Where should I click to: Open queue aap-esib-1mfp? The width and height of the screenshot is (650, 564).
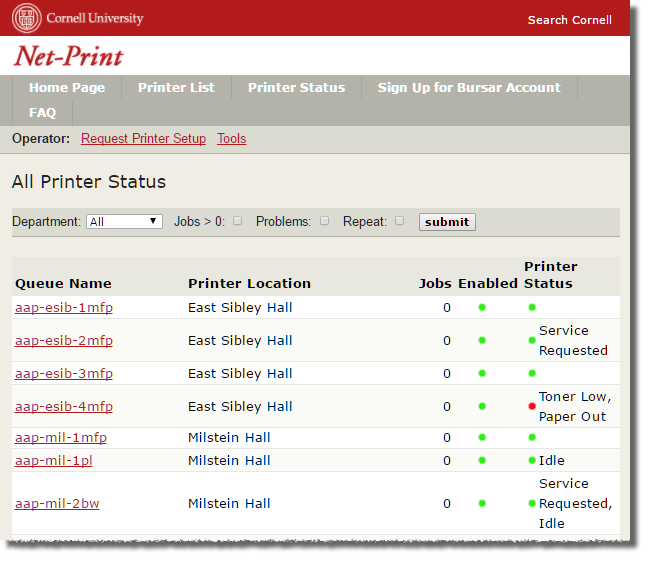click(64, 307)
